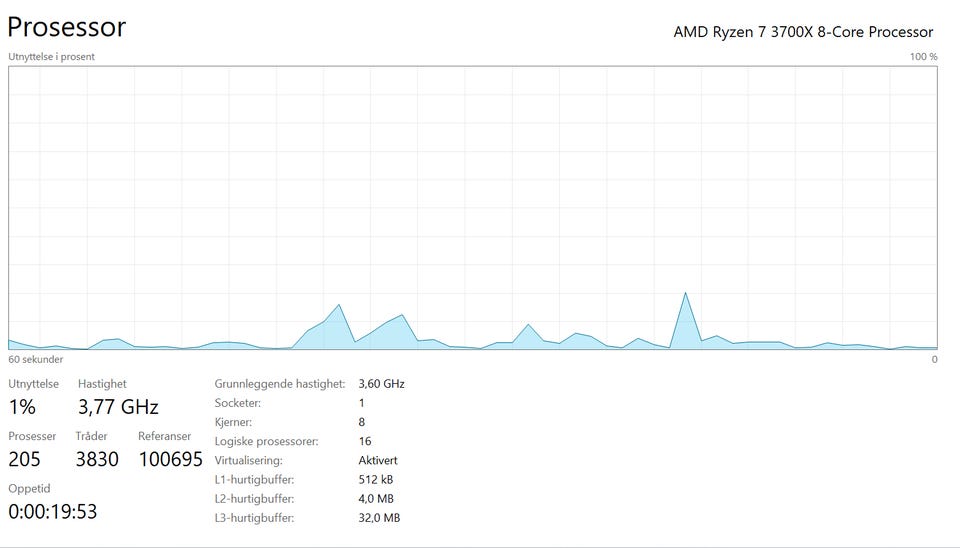960x548 pixels.
Task: Click the 3830 threads value
Action: pyautogui.click(x=97, y=459)
